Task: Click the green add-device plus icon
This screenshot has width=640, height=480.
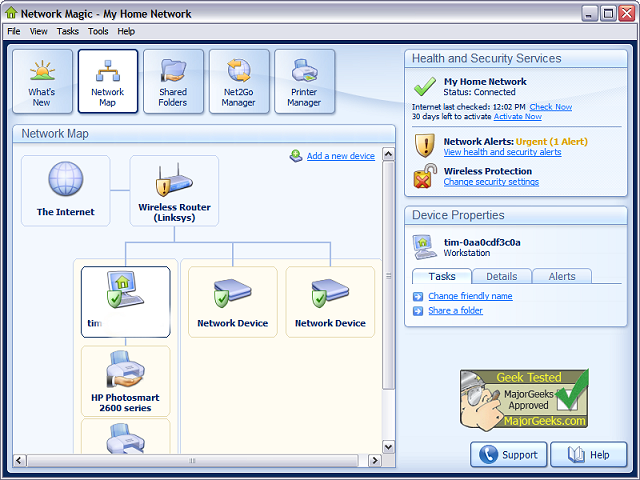Action: [x=296, y=156]
